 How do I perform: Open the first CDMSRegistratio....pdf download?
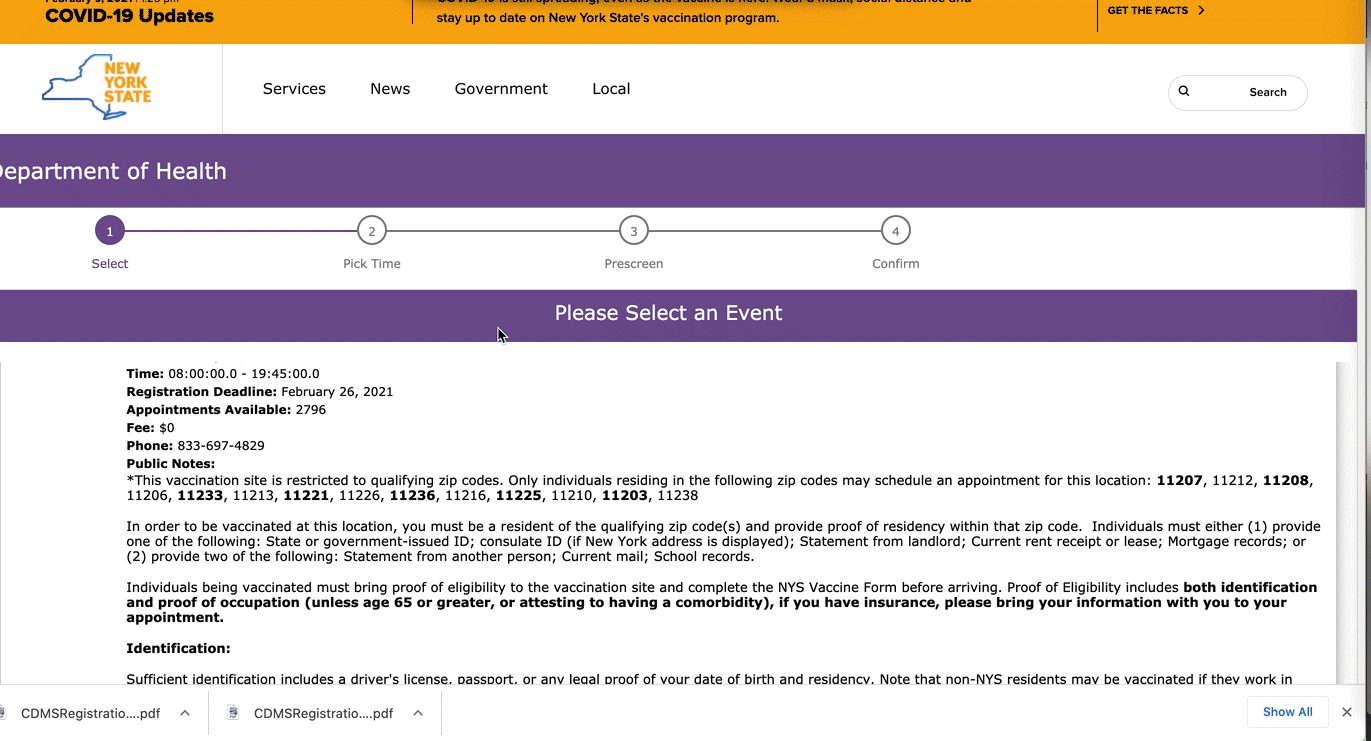(90, 714)
